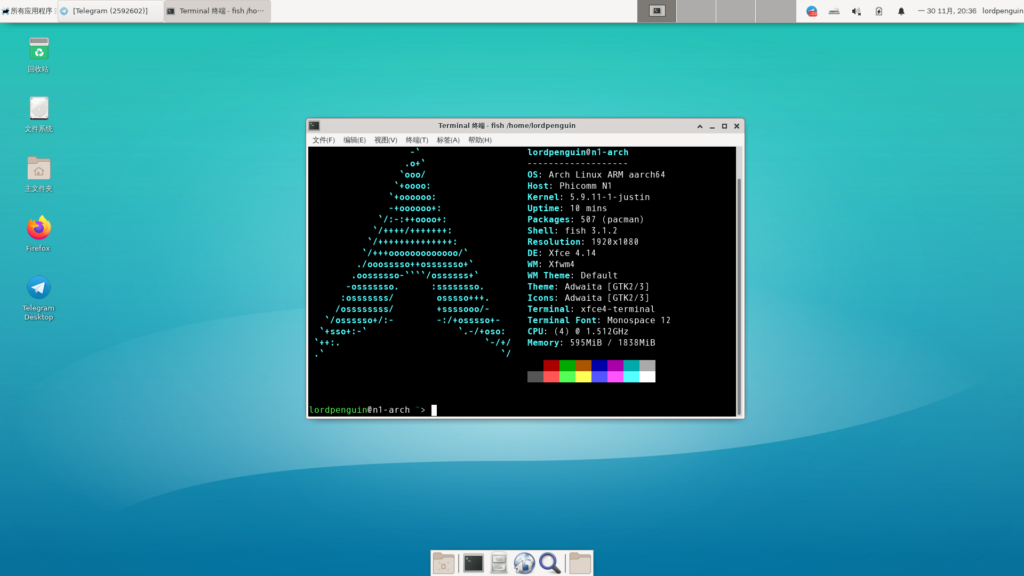Open the terminal emulator in the dock
The height and width of the screenshot is (576, 1024).
coord(473,563)
